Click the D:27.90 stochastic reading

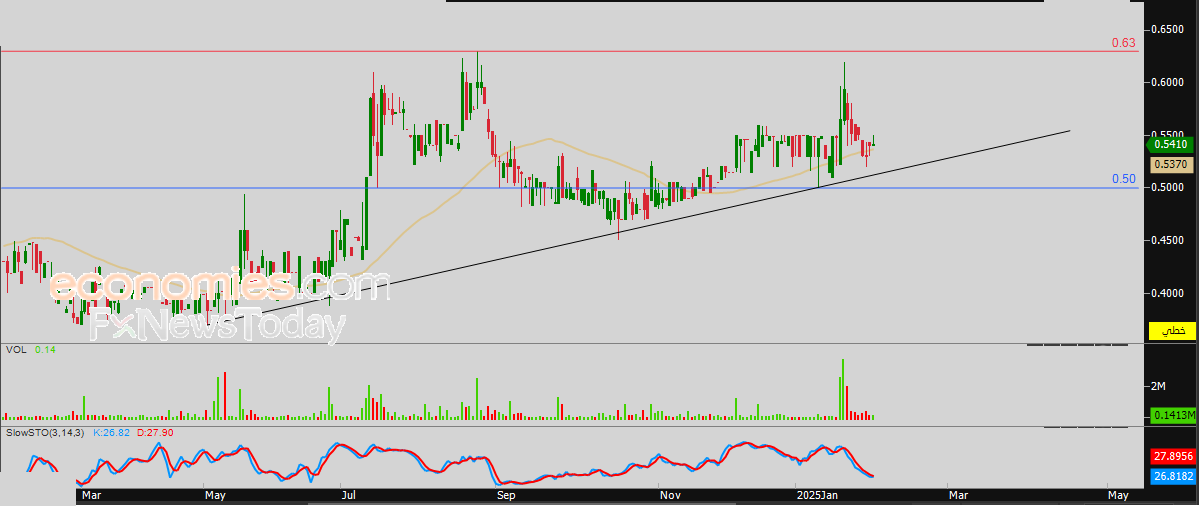coord(156,433)
